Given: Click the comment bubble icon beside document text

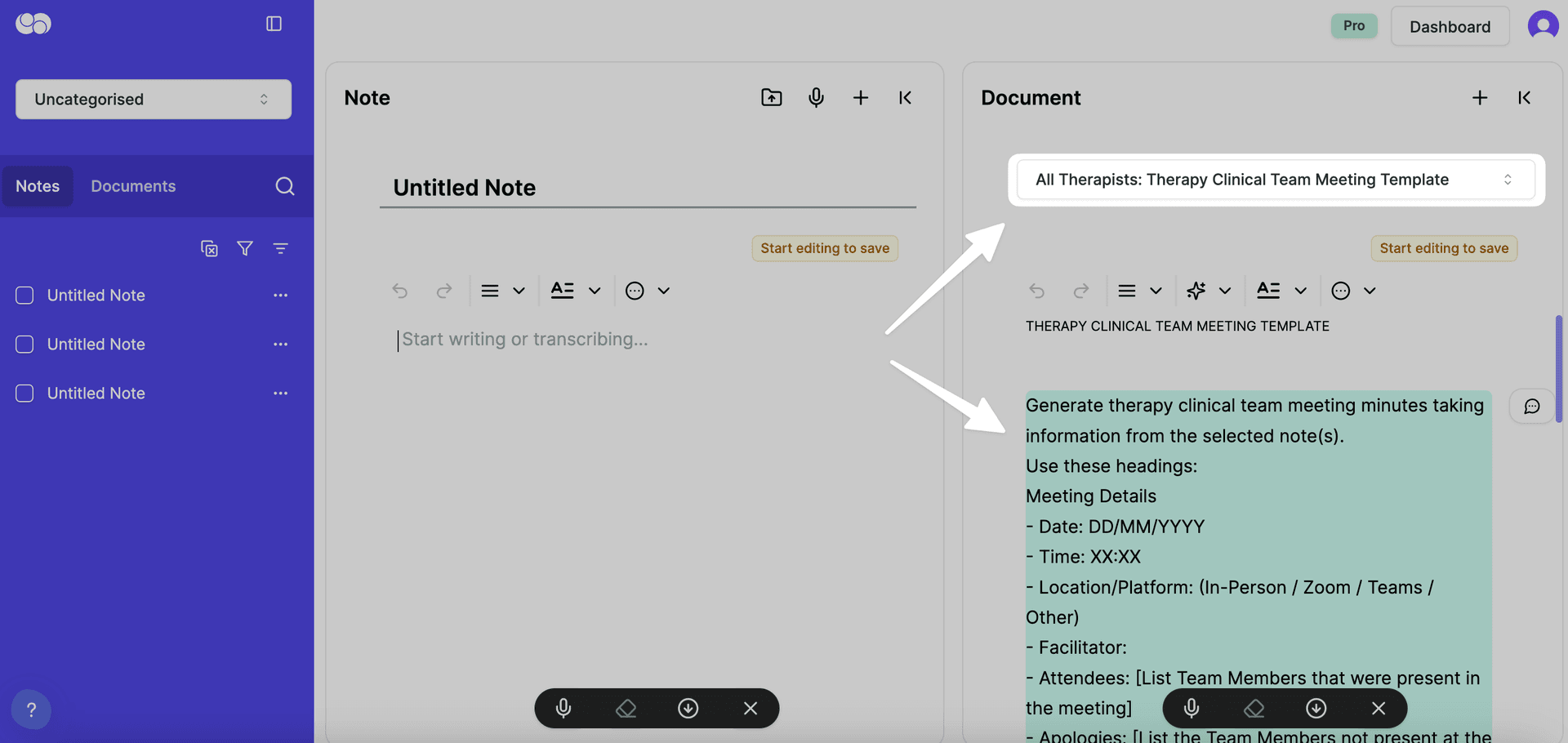Looking at the screenshot, I should coord(1531,407).
